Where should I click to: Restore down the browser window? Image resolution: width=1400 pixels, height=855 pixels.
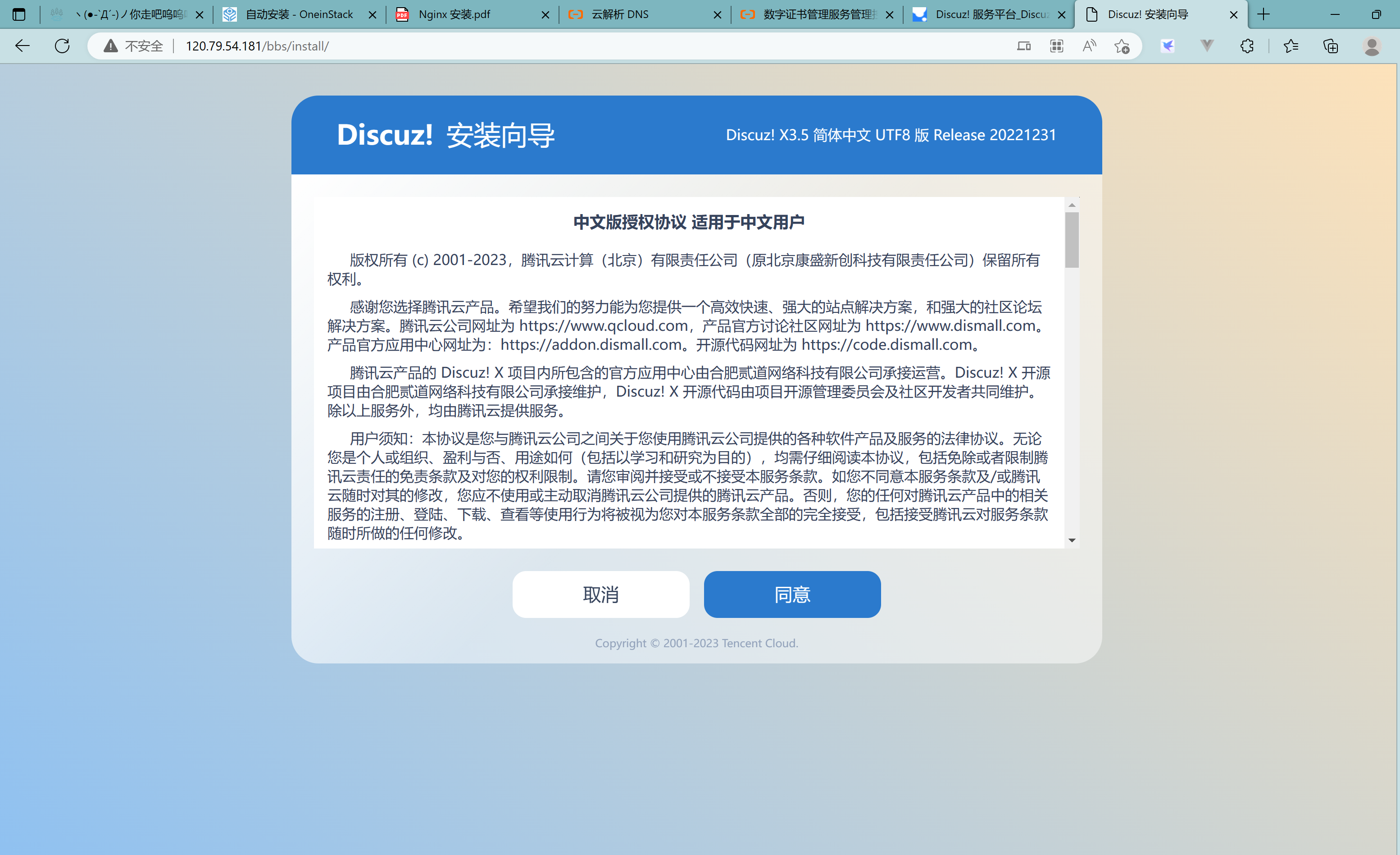coord(1376,14)
